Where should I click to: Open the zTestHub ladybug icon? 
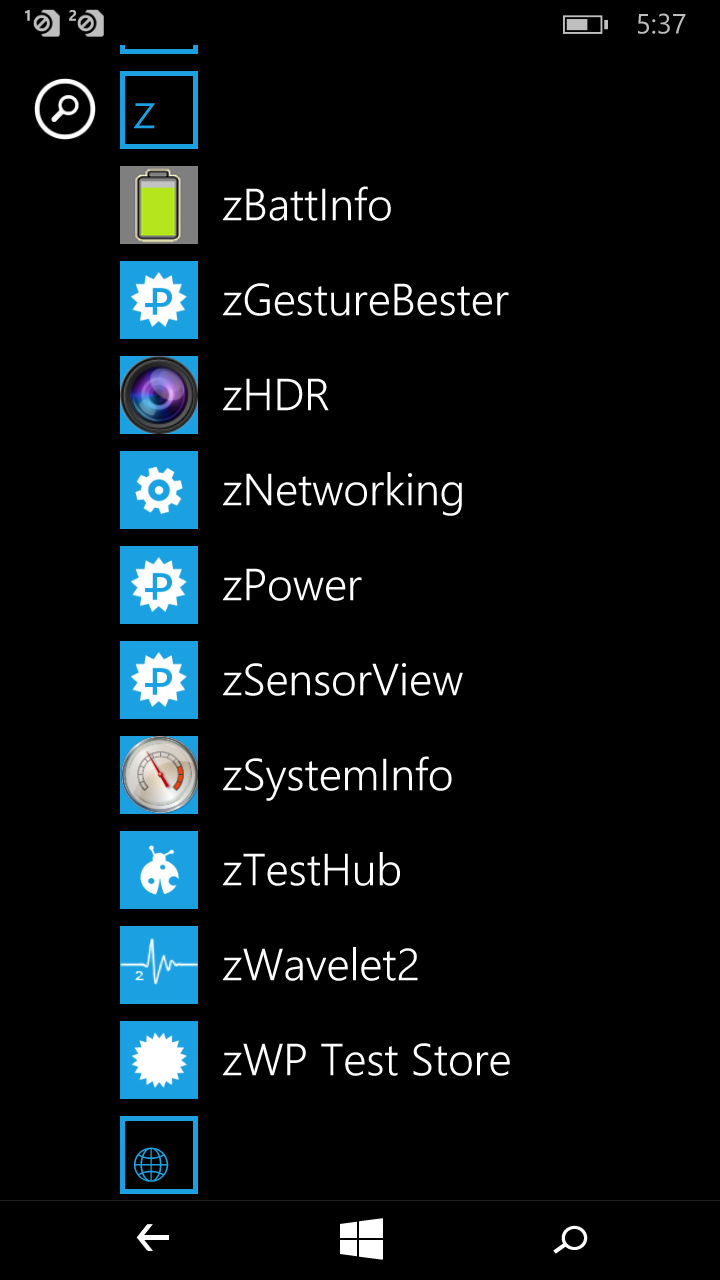tap(159, 870)
